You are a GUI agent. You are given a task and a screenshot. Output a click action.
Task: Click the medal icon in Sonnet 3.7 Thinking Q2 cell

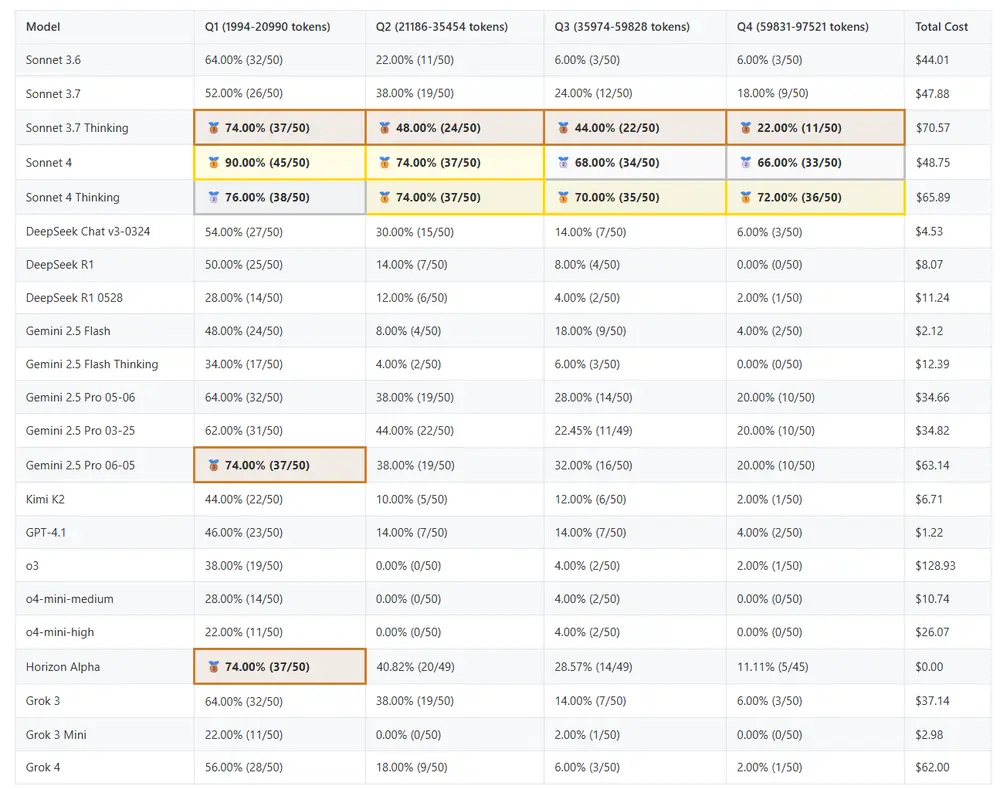(x=385, y=128)
